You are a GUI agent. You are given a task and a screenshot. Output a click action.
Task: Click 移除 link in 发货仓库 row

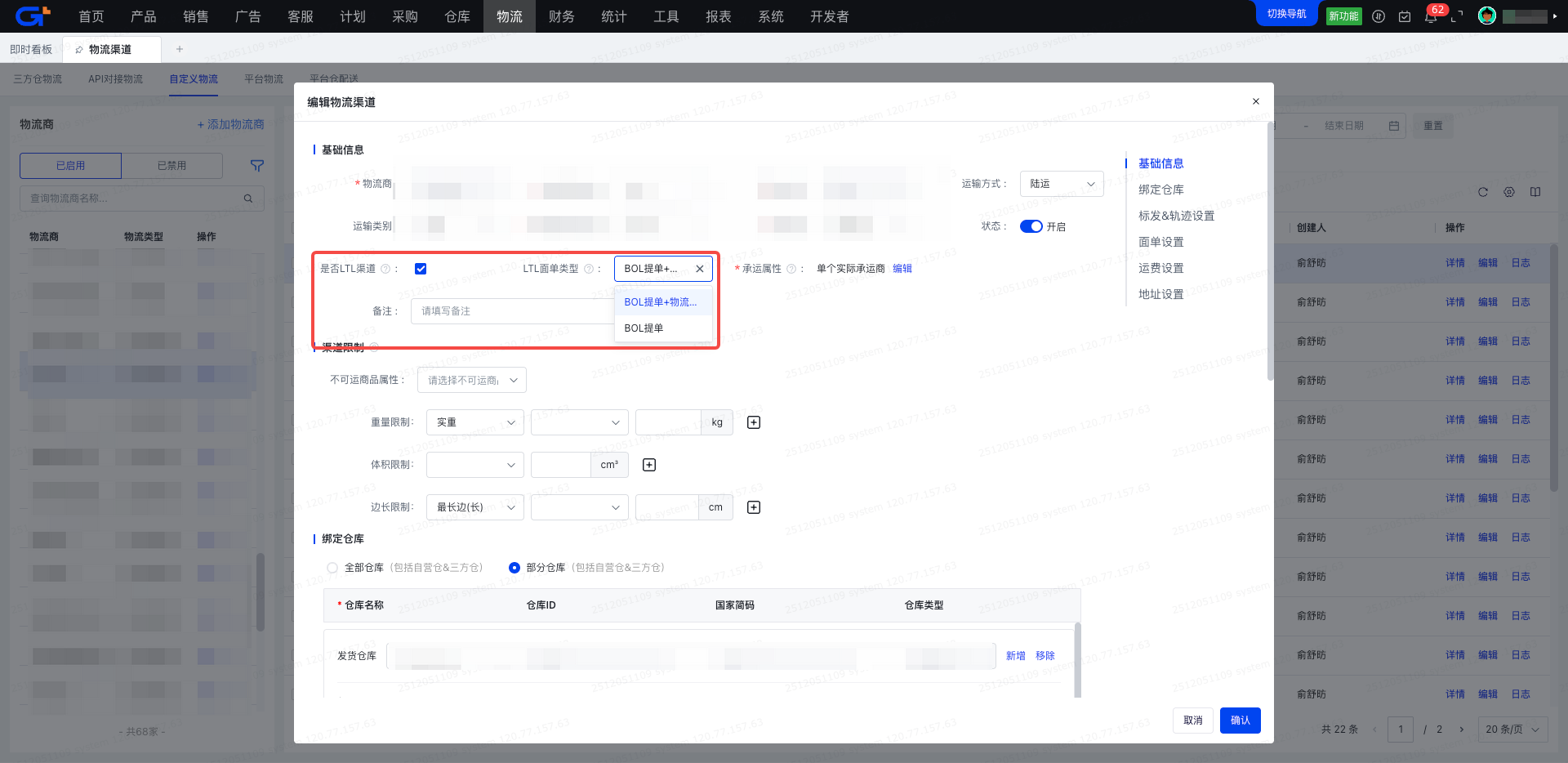(x=1045, y=656)
